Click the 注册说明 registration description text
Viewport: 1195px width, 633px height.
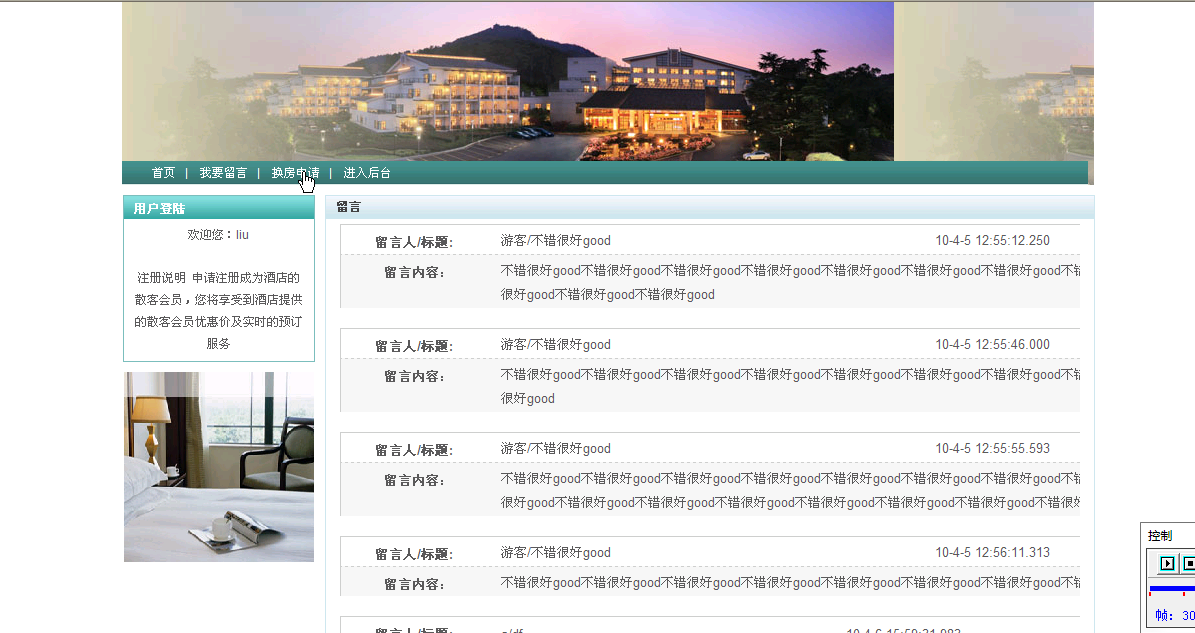point(219,311)
